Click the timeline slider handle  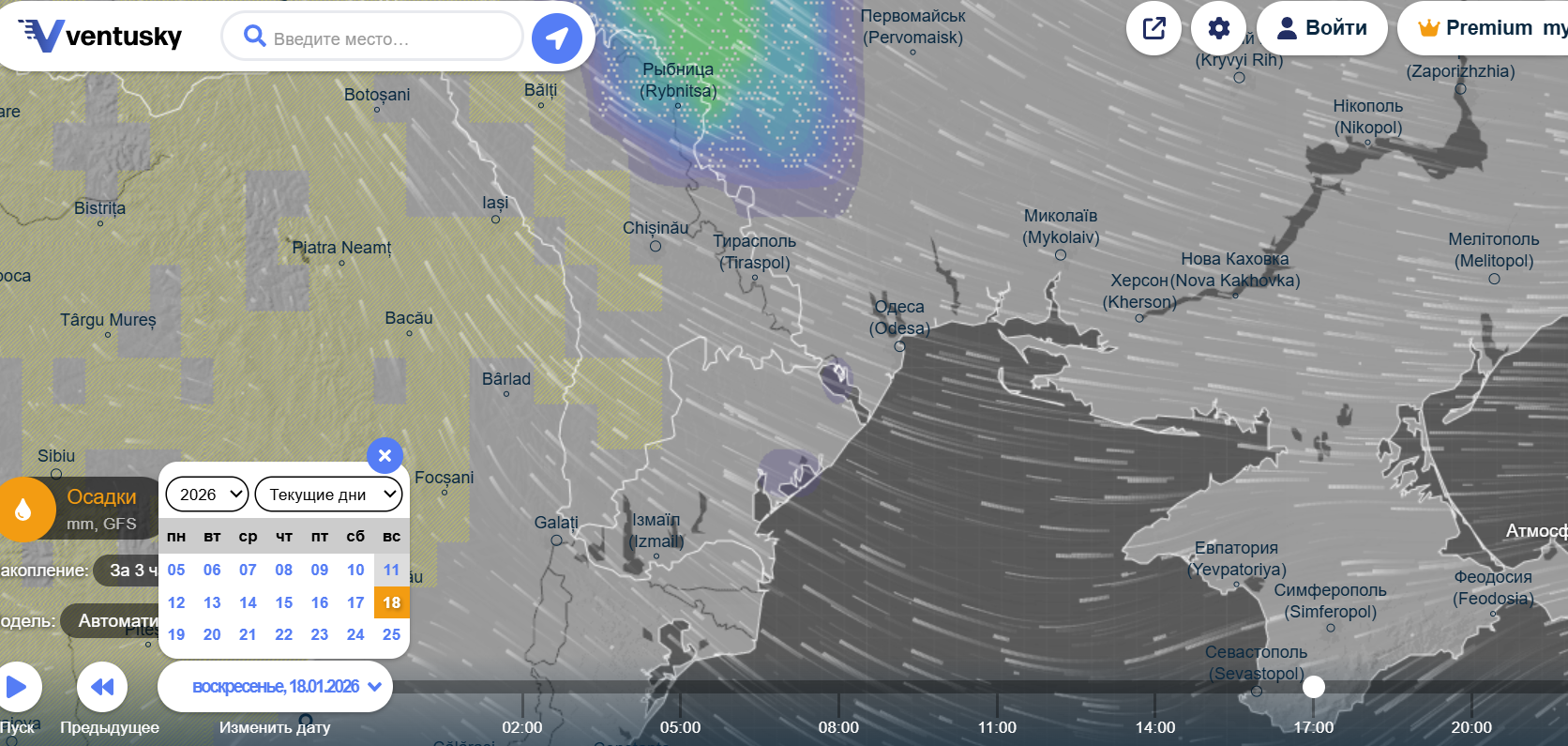point(1314,687)
